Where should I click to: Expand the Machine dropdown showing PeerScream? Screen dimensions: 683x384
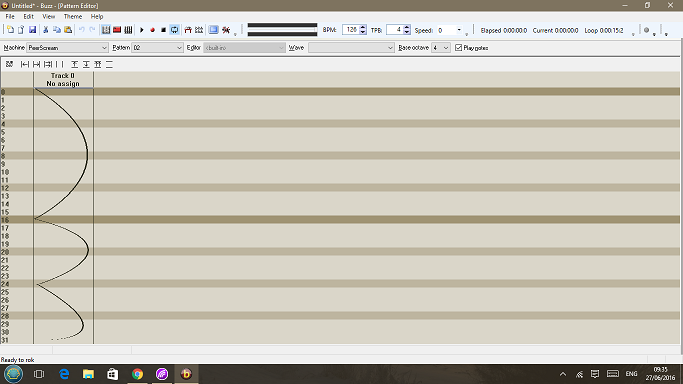67,48
